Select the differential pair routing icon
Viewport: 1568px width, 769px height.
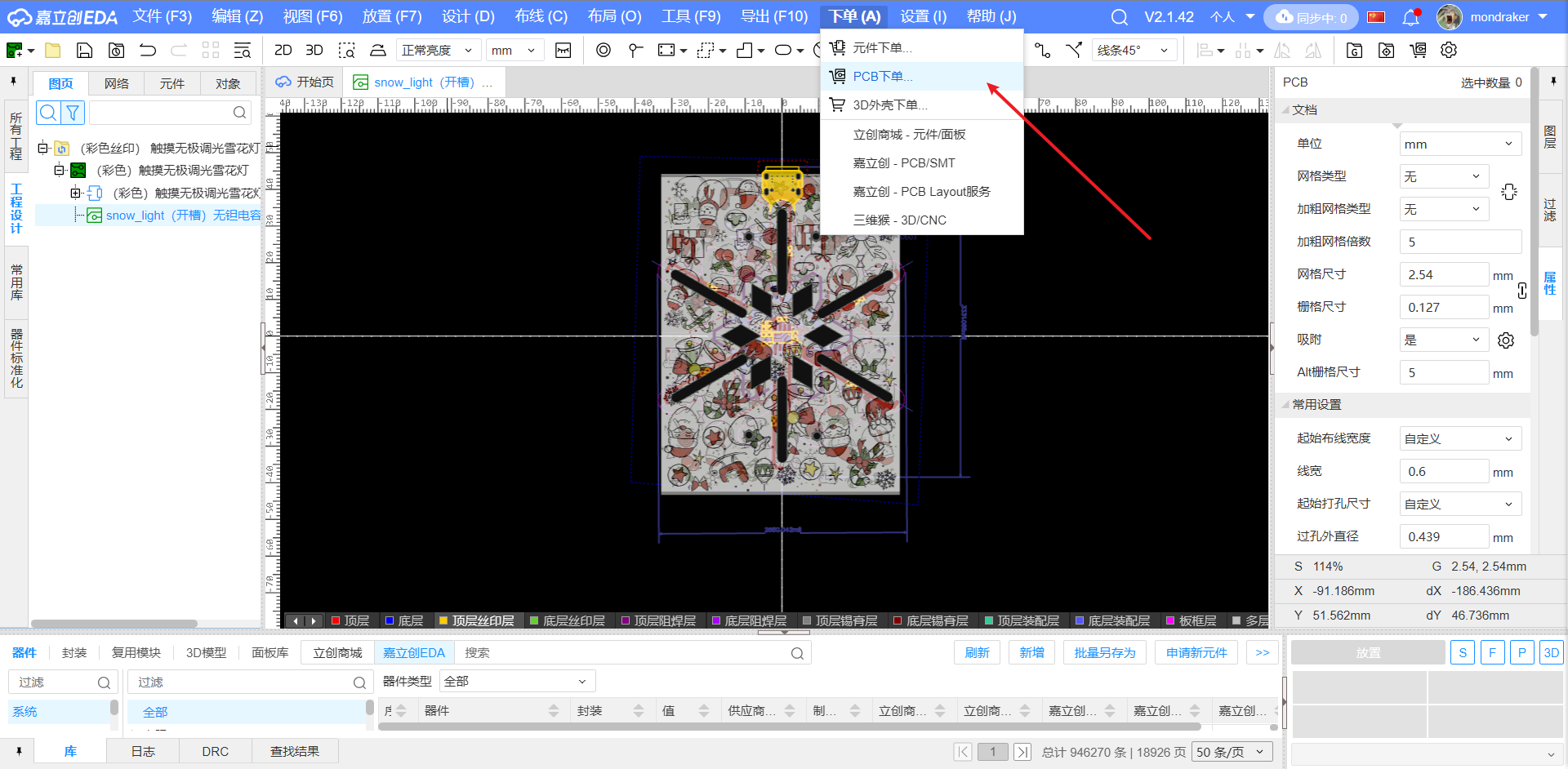point(1074,51)
